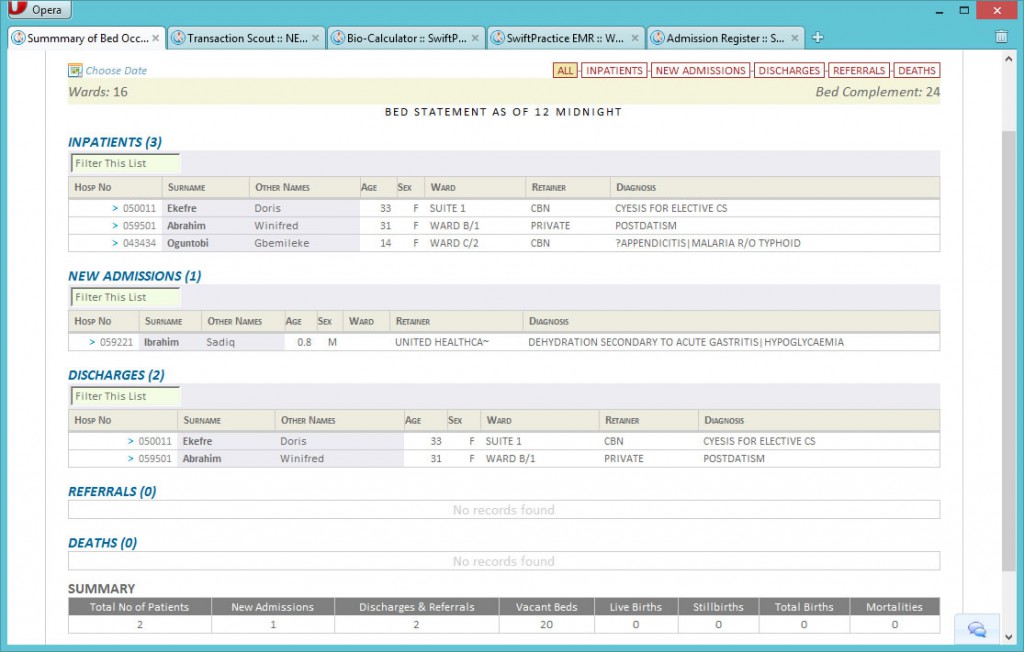Expand record details for patient 043434
1024x652 pixels.
click(x=114, y=243)
